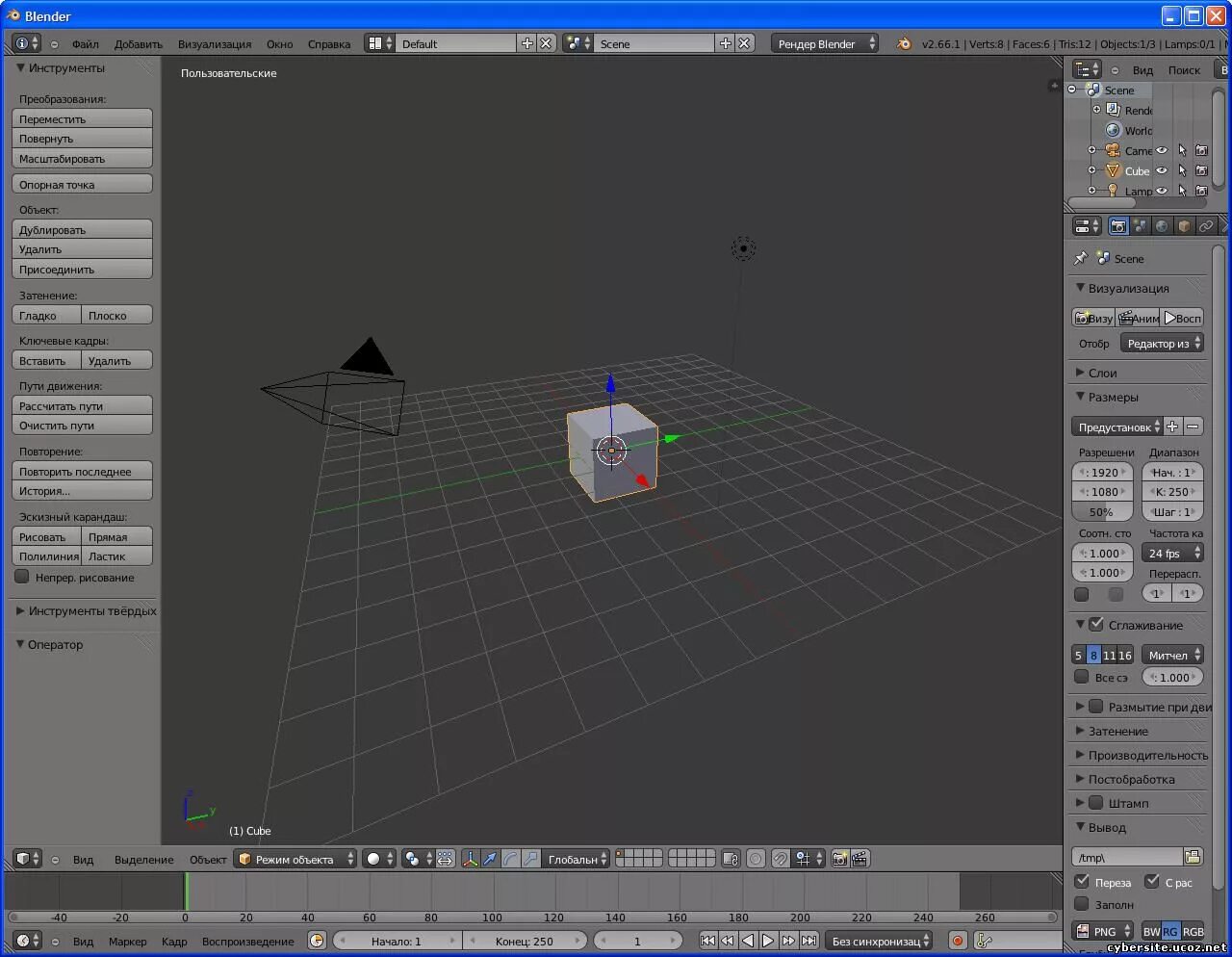Open the Справка menu
The image size is (1232, 957).
[x=329, y=43]
